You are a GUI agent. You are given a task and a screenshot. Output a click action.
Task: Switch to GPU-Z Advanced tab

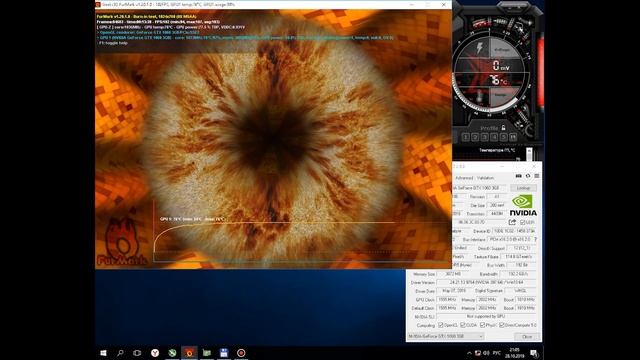click(464, 178)
